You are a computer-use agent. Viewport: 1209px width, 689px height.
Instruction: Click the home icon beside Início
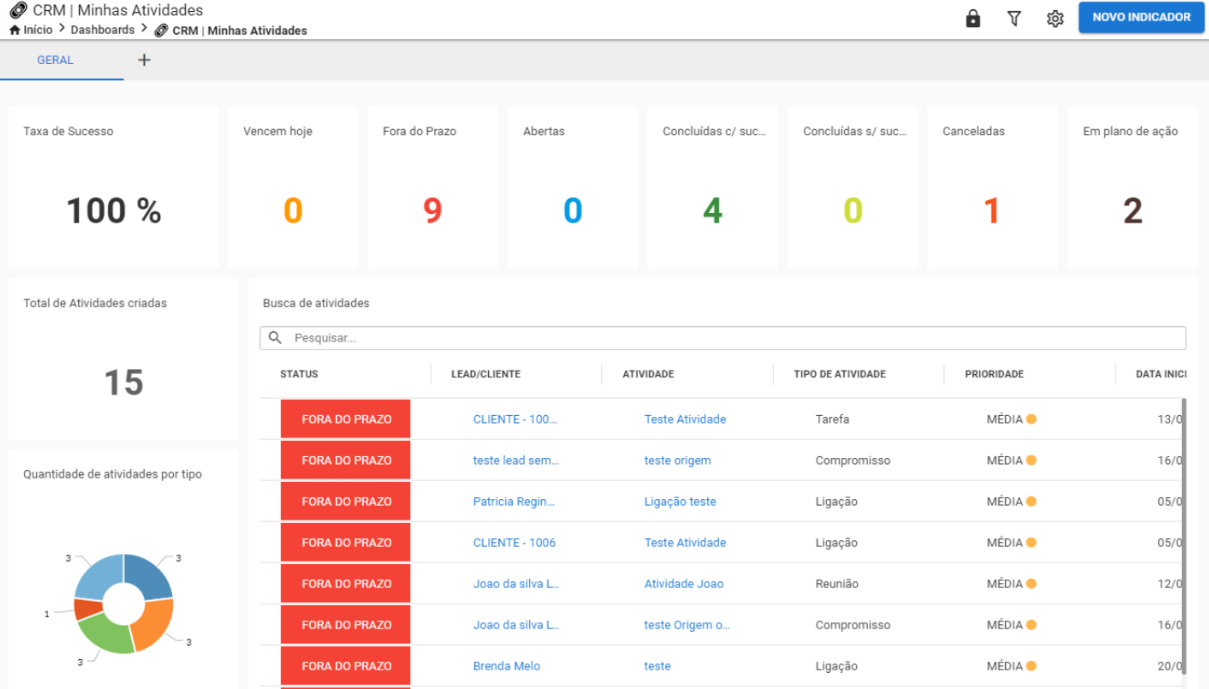15,30
